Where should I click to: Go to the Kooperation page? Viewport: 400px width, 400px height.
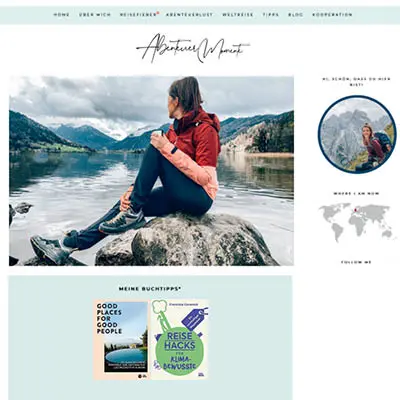(x=332, y=15)
